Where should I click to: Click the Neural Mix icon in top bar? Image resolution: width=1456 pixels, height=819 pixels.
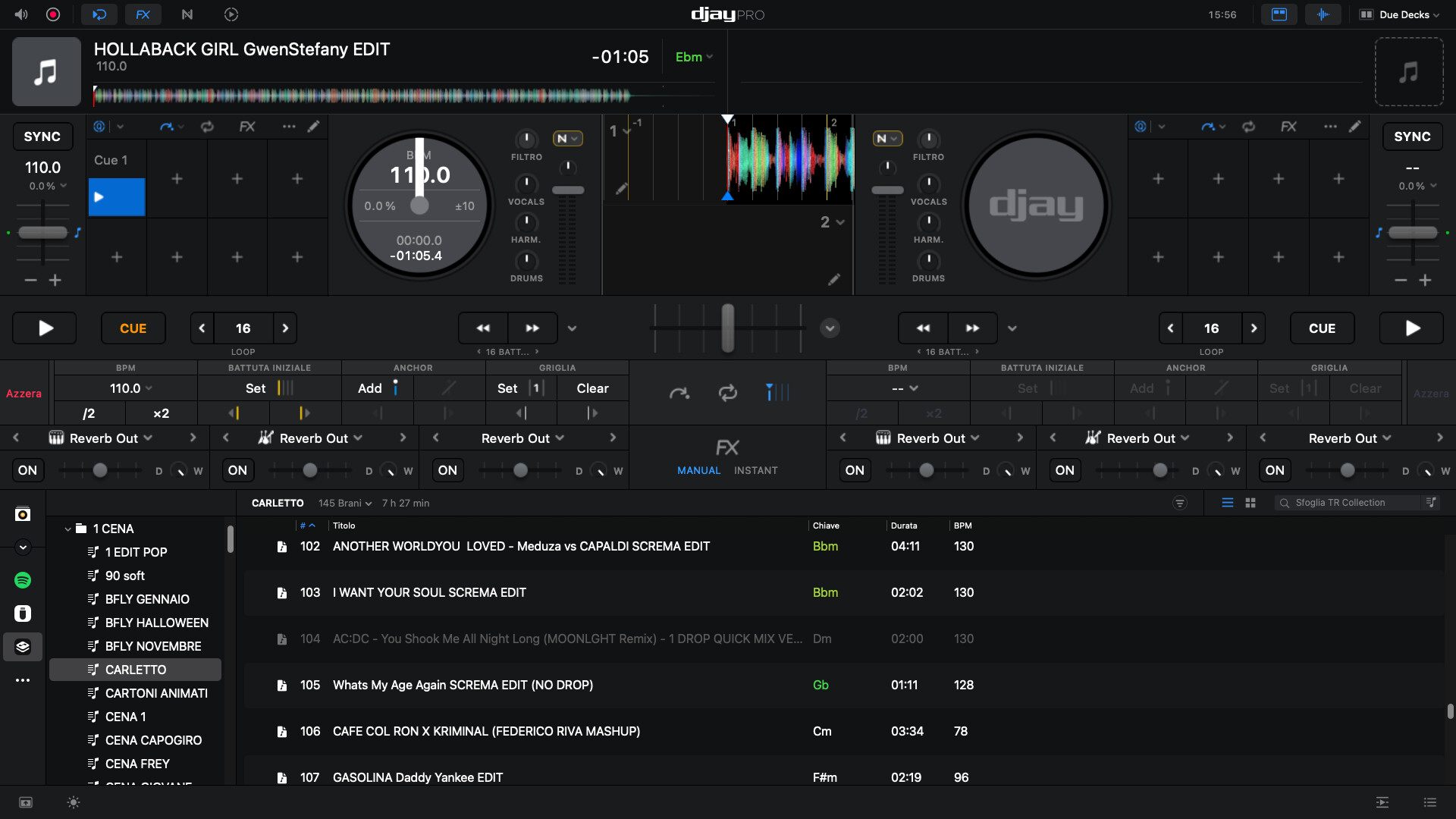tap(187, 14)
